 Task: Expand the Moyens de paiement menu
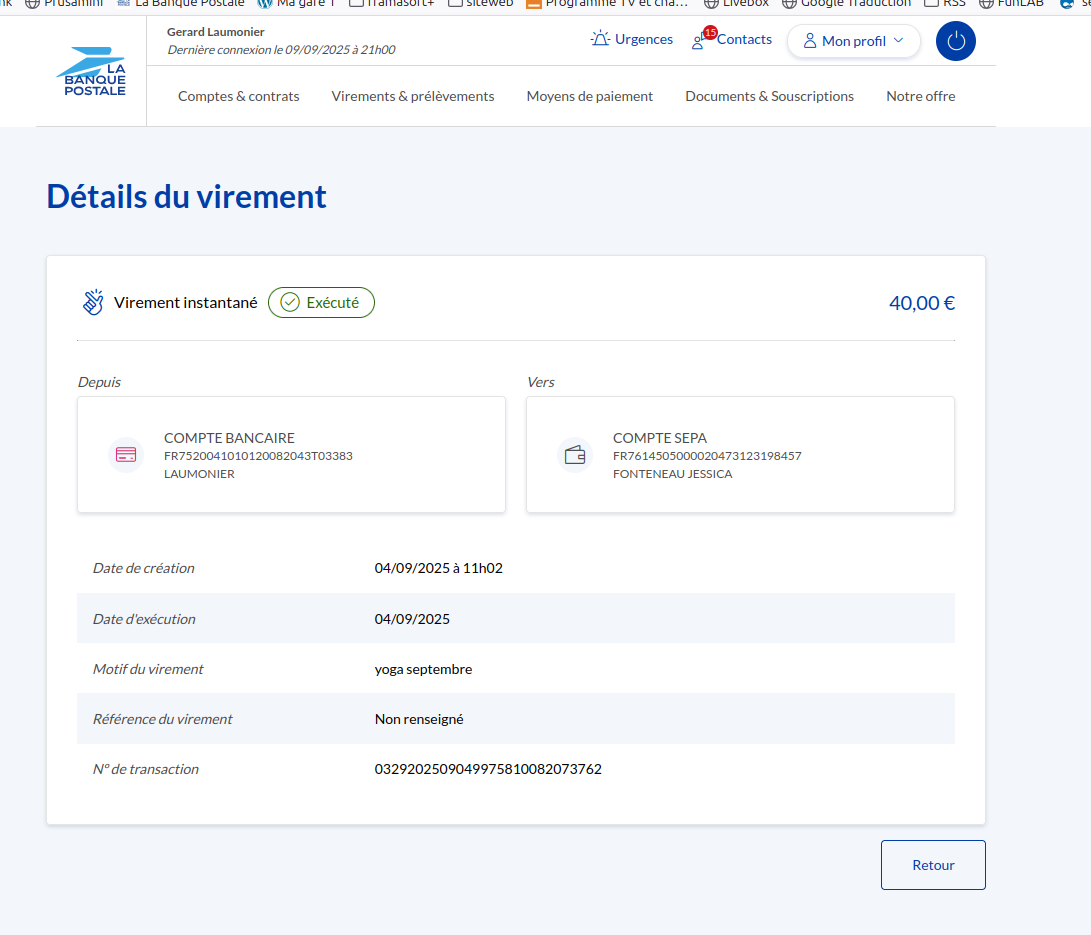click(589, 96)
